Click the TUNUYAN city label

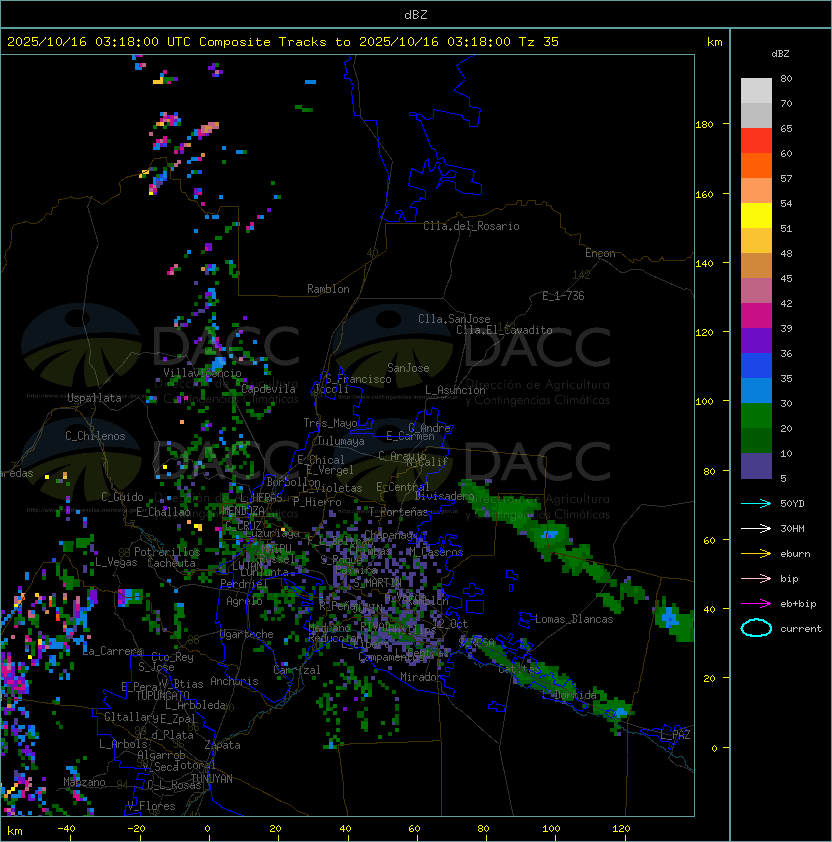click(212, 779)
